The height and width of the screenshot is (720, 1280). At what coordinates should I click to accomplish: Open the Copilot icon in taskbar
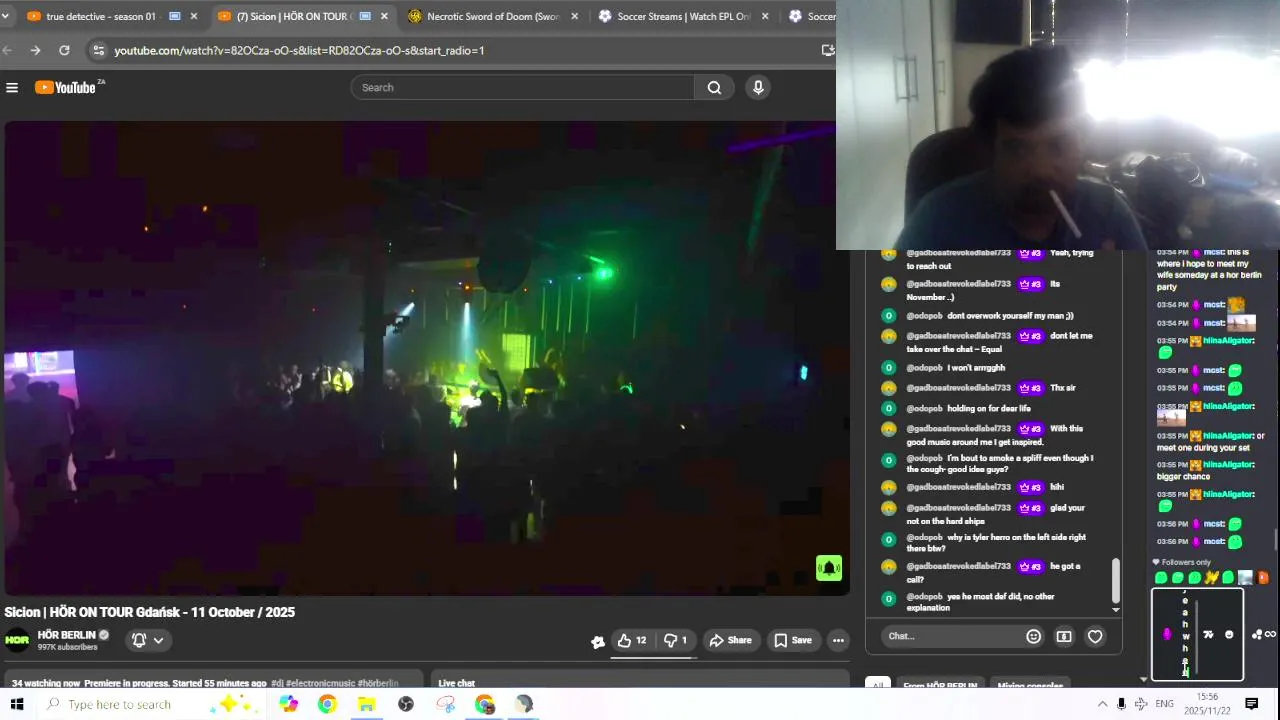tap(288, 704)
